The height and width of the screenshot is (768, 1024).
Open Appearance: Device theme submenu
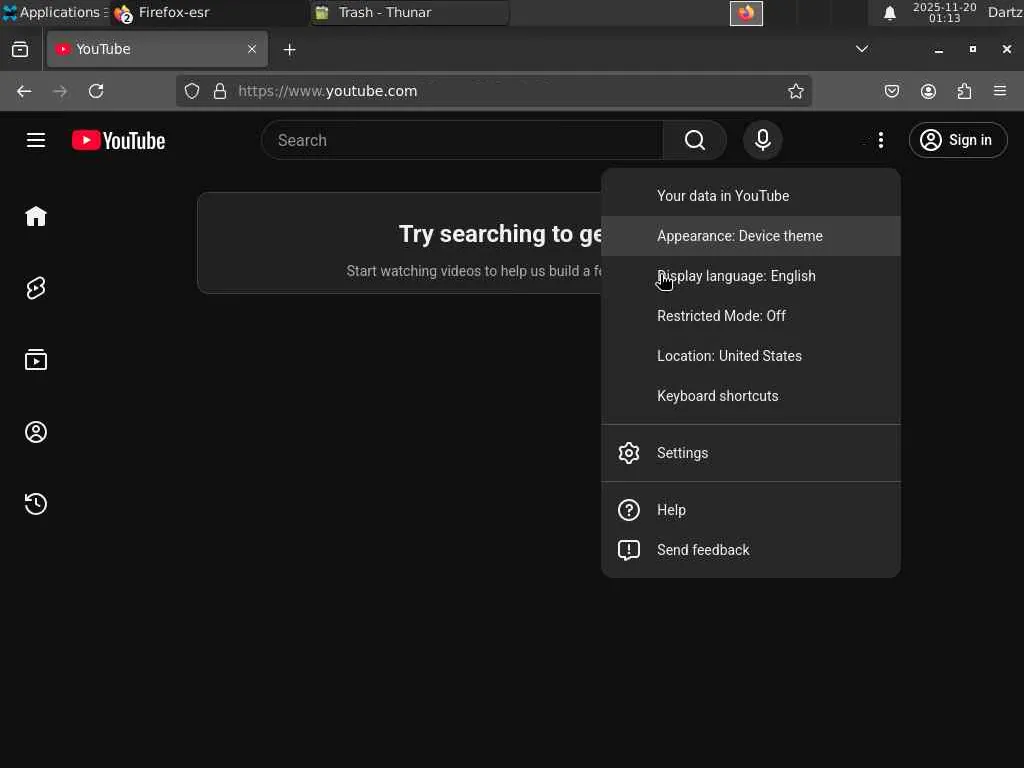click(750, 236)
